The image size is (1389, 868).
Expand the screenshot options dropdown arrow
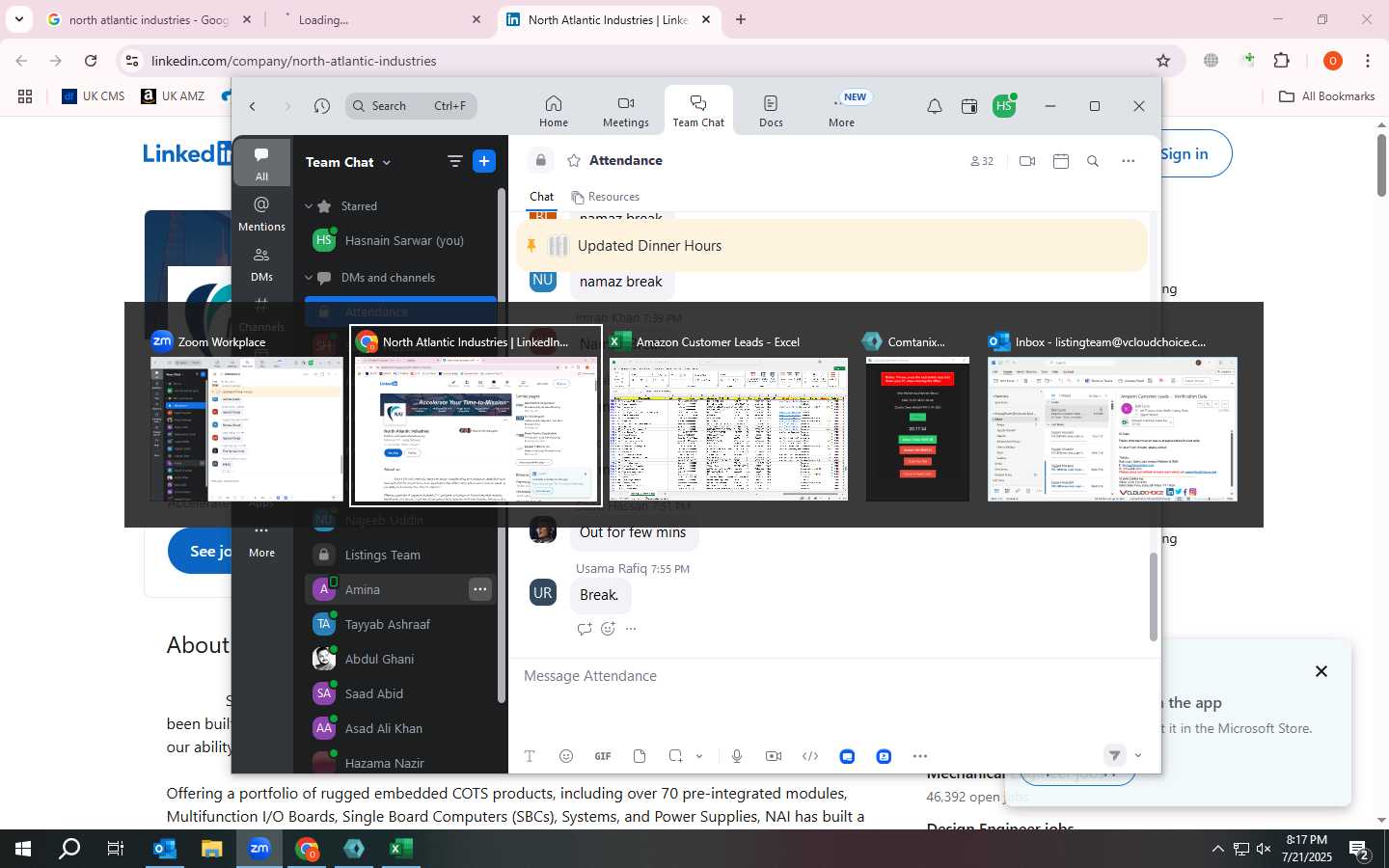coord(699,756)
